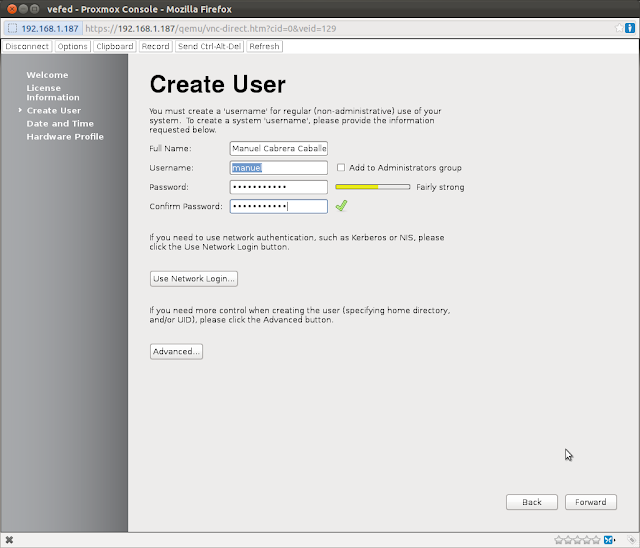Click the blue add-on icon in status bar
Image resolution: width=640 pixels, height=548 pixels.
[609, 540]
